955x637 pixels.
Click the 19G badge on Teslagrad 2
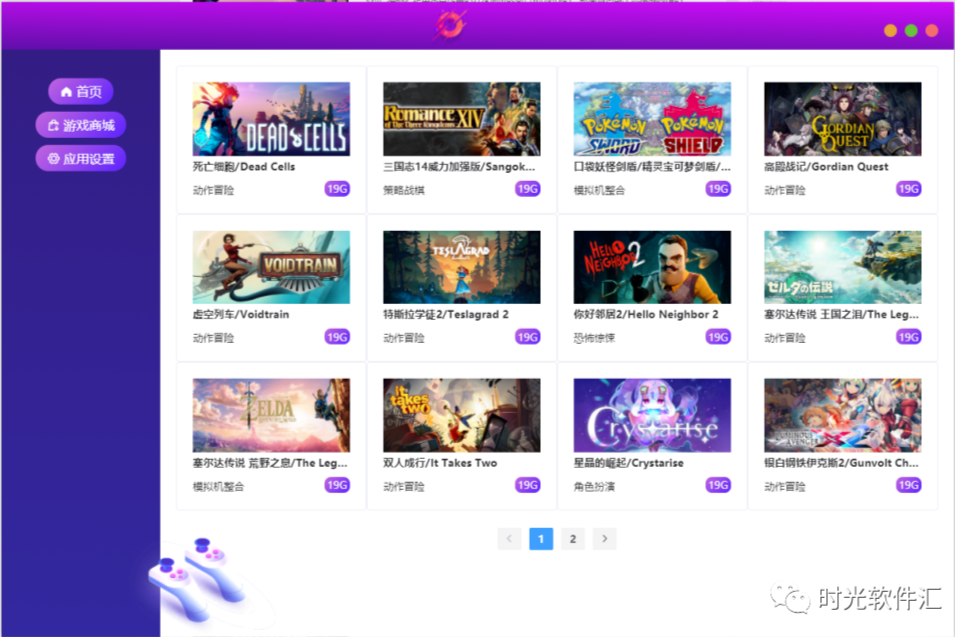pyautogui.click(x=527, y=337)
